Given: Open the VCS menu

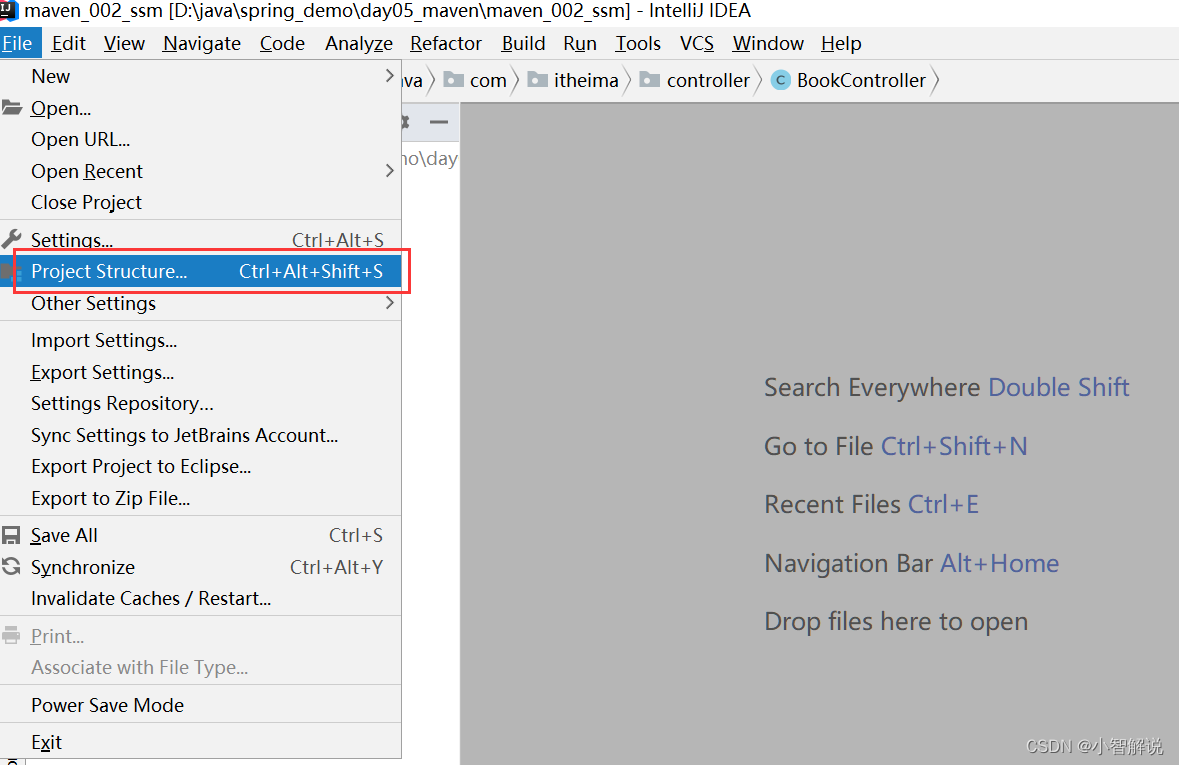Looking at the screenshot, I should [697, 44].
